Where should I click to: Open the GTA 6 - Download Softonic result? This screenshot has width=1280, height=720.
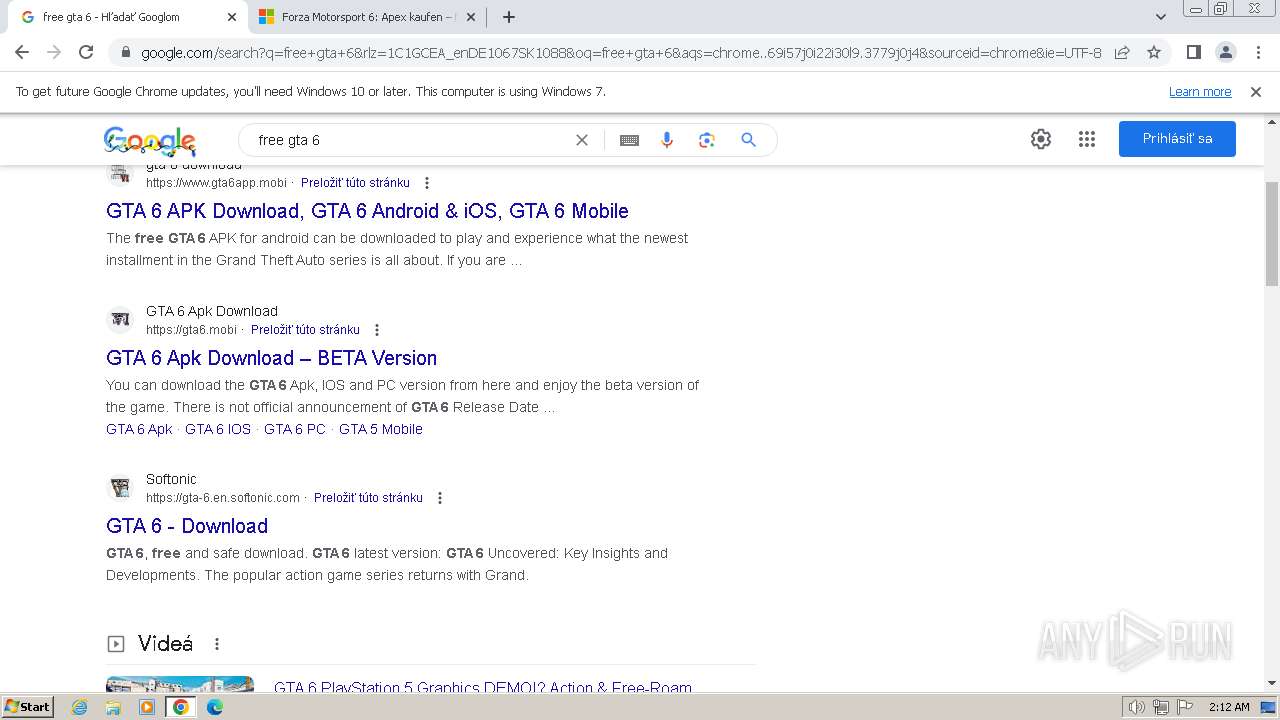187,526
